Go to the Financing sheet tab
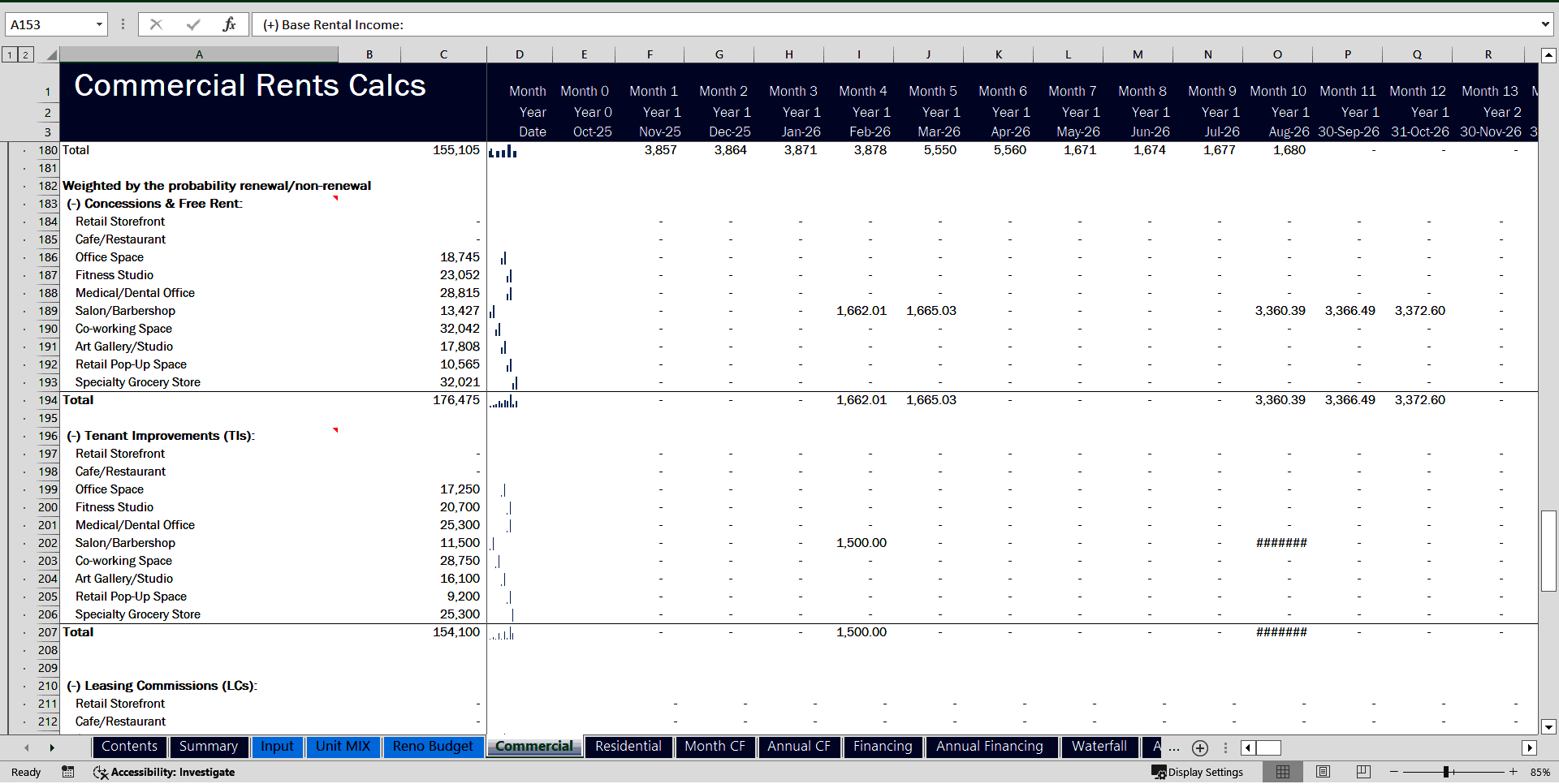Screen dimensions: 1559x784 883,747
